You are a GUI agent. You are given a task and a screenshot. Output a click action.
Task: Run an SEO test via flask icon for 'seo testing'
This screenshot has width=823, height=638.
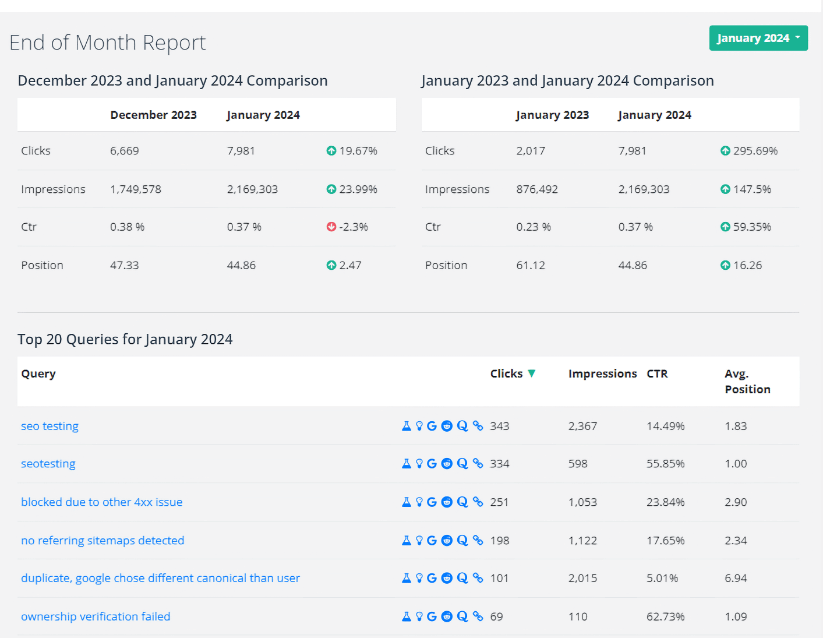(x=406, y=425)
